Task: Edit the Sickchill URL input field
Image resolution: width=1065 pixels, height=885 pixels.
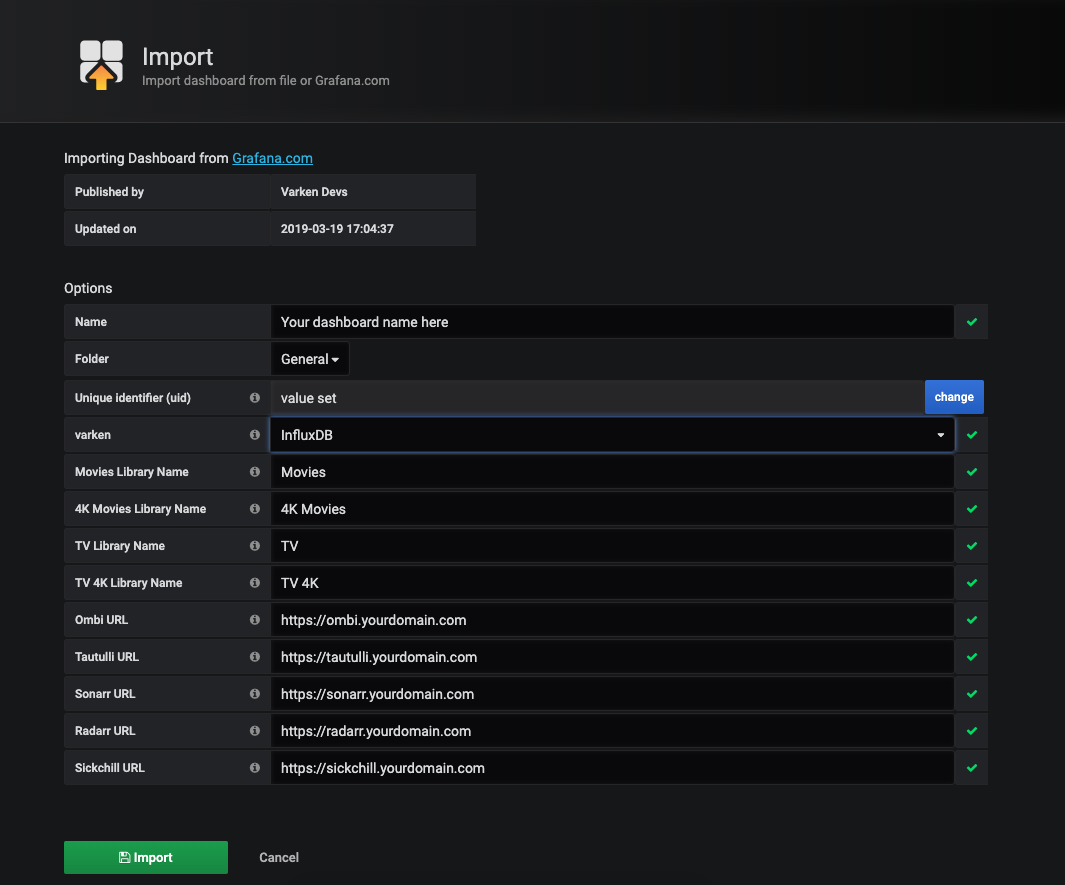Action: tap(612, 768)
